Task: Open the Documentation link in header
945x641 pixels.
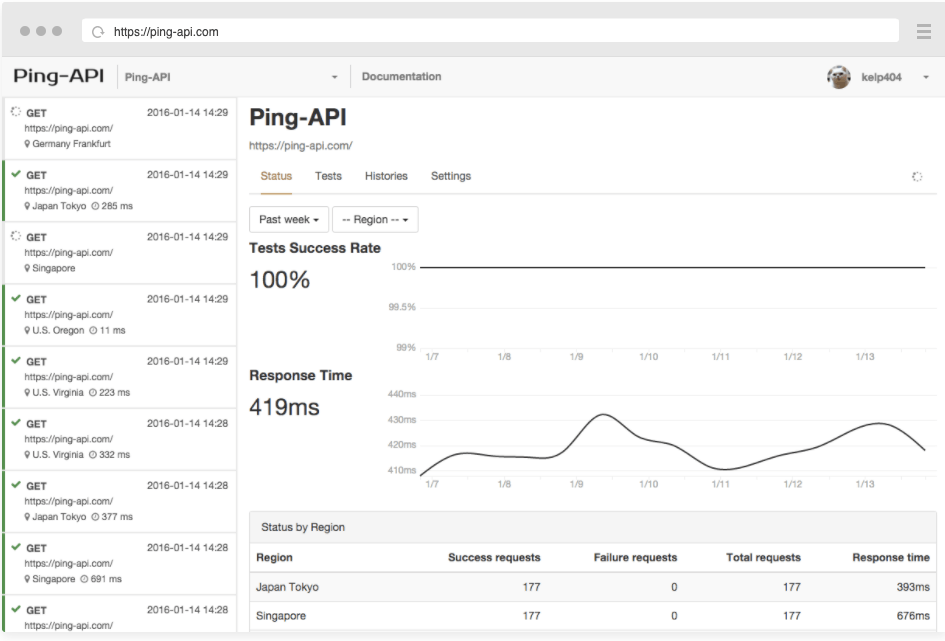Action: 401,77
